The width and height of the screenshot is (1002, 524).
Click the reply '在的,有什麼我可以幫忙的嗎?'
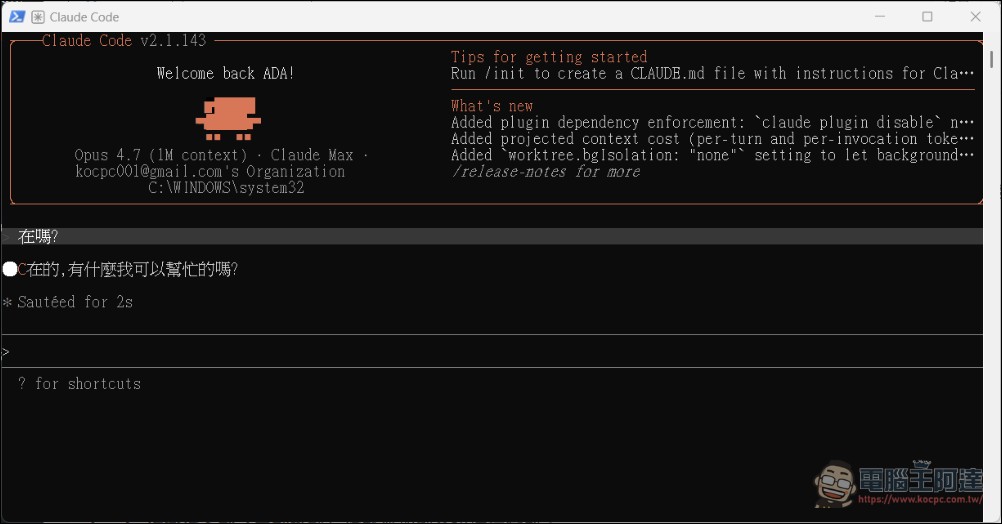(x=133, y=269)
